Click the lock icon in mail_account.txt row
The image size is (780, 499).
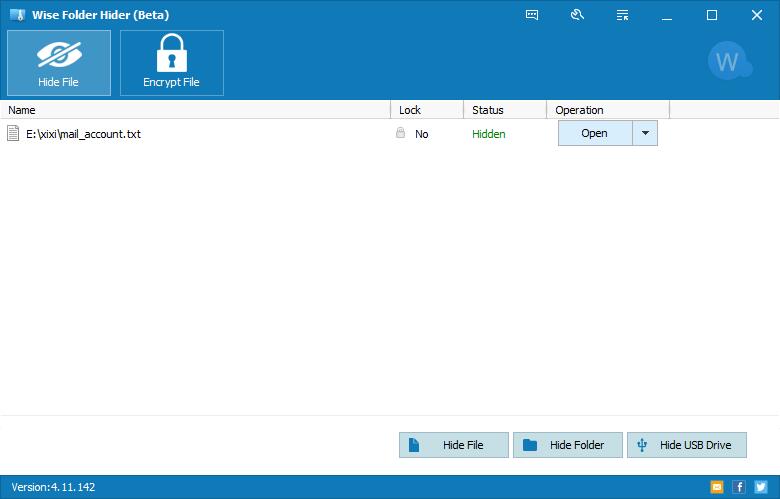coord(400,132)
